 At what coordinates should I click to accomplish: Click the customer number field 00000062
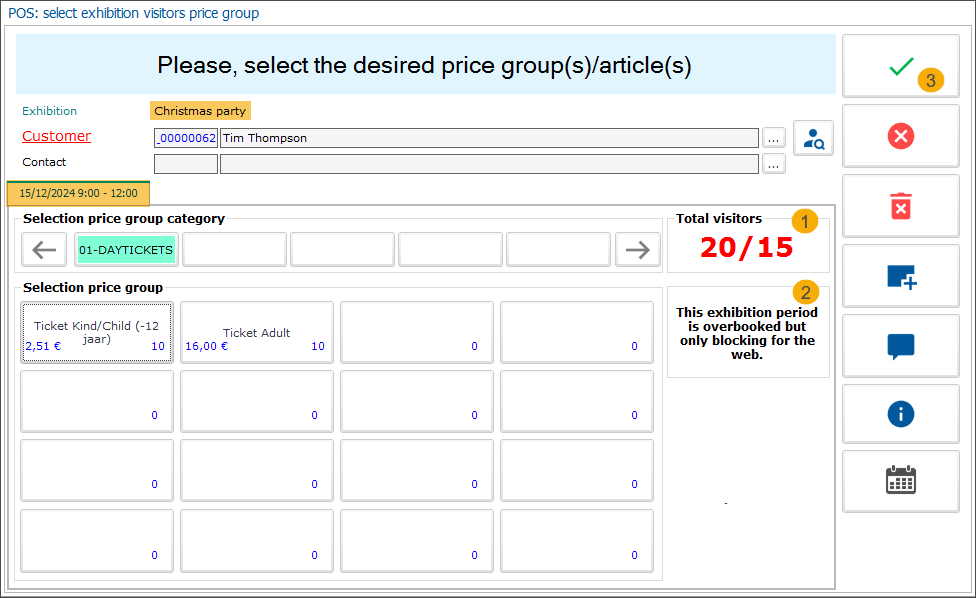click(186, 138)
